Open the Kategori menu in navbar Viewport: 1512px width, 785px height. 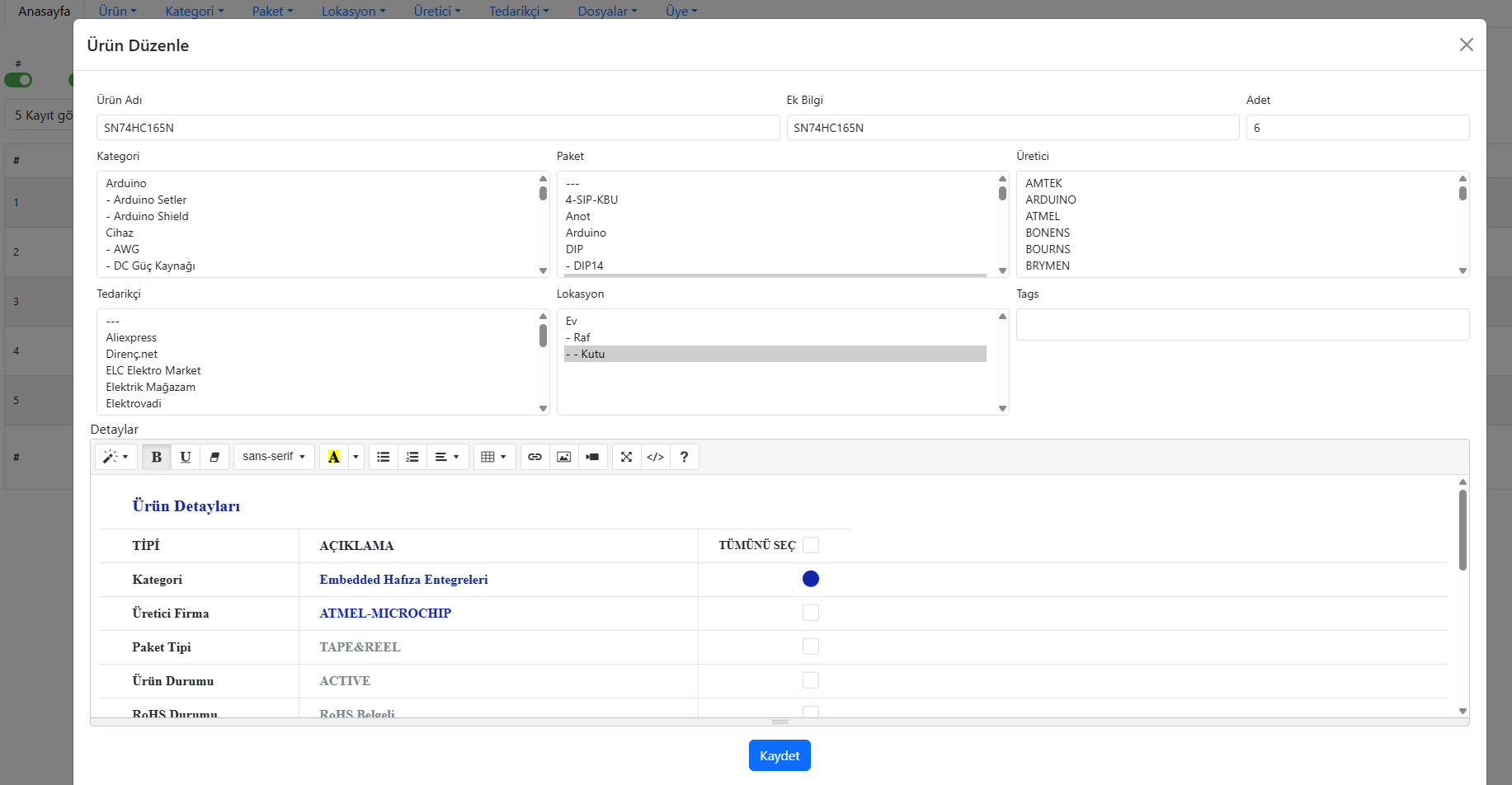[195, 11]
